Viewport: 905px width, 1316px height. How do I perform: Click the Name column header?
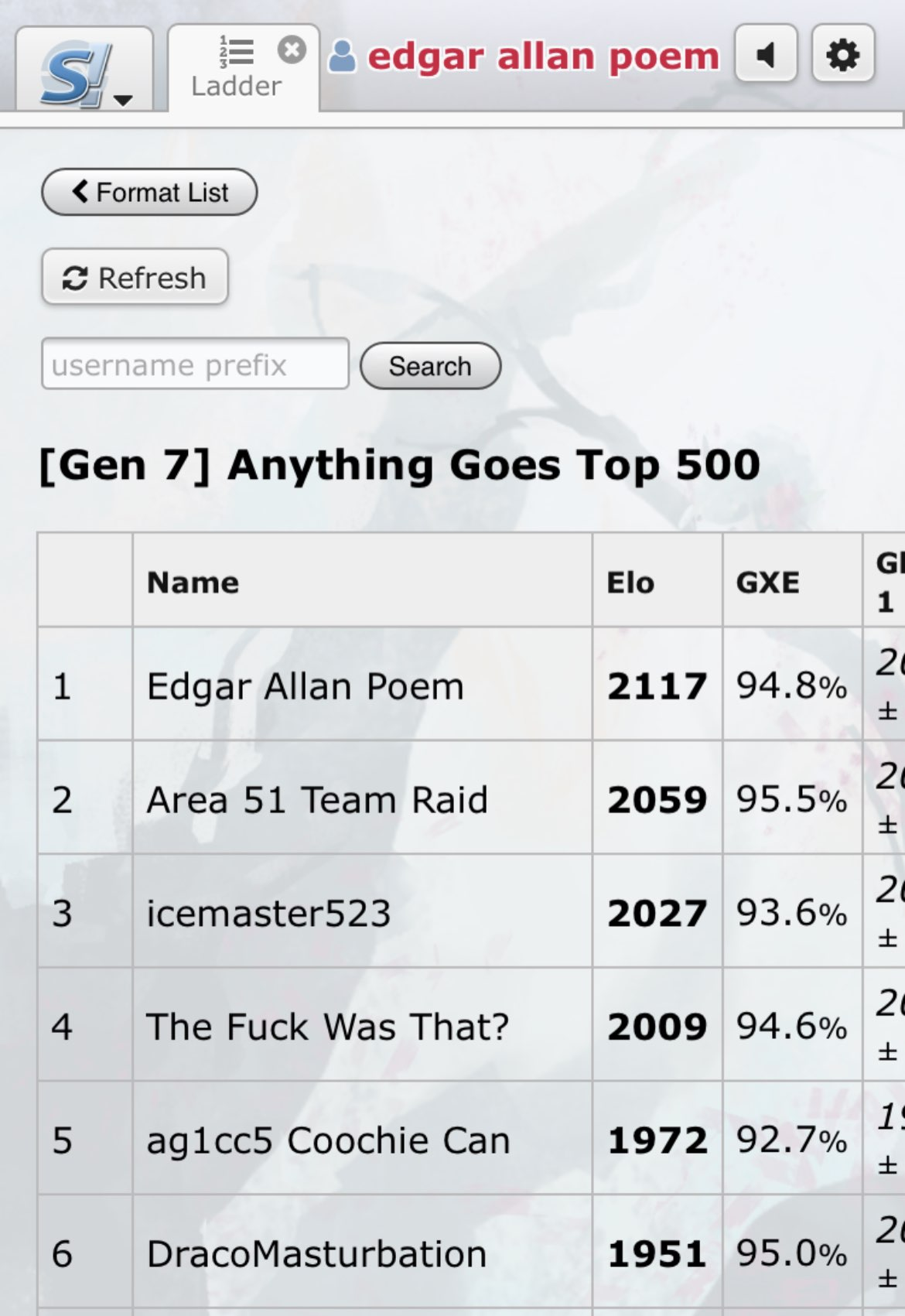tap(193, 583)
